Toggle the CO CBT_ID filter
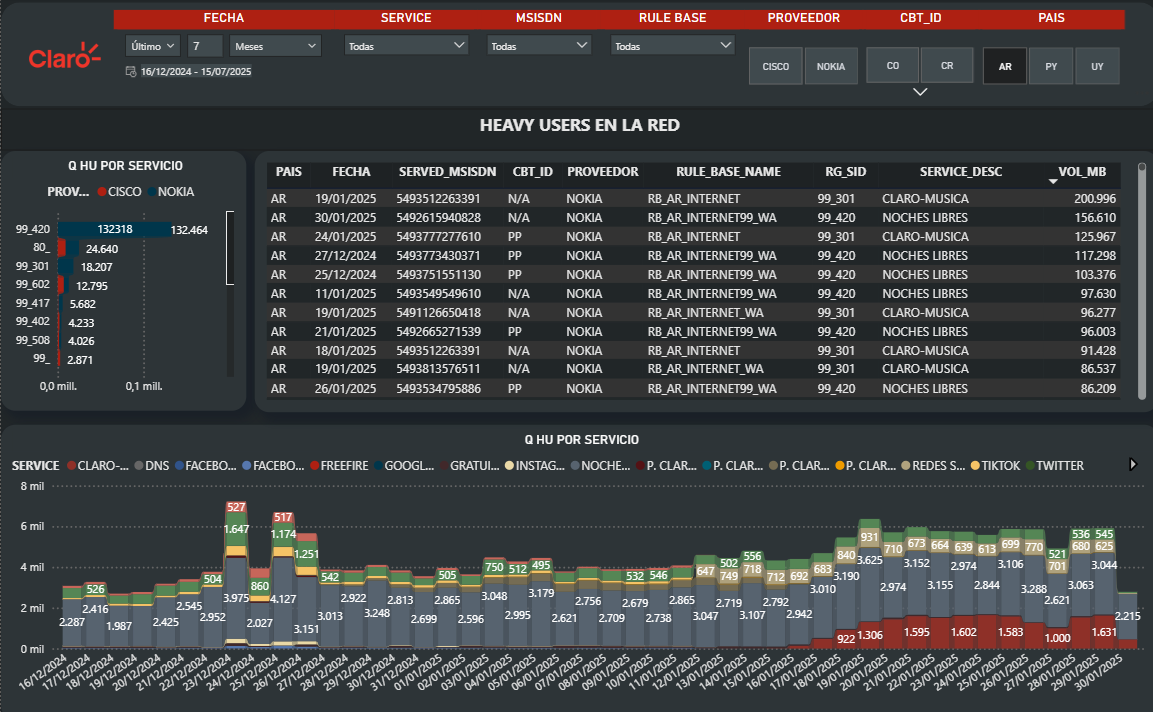 (x=893, y=65)
